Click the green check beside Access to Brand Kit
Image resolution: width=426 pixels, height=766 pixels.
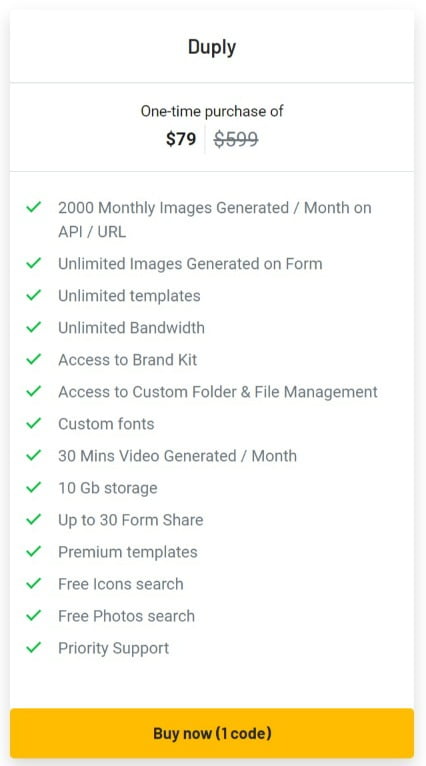pos(33,360)
